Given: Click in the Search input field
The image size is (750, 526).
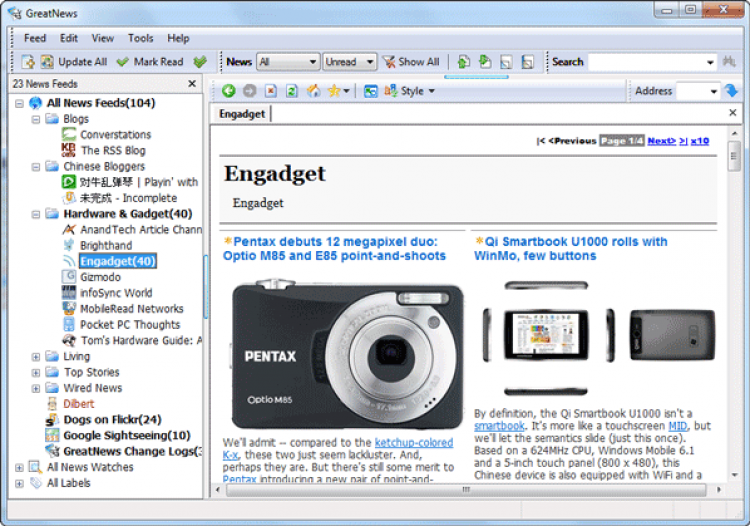Looking at the screenshot, I should pyautogui.click(x=646, y=62).
